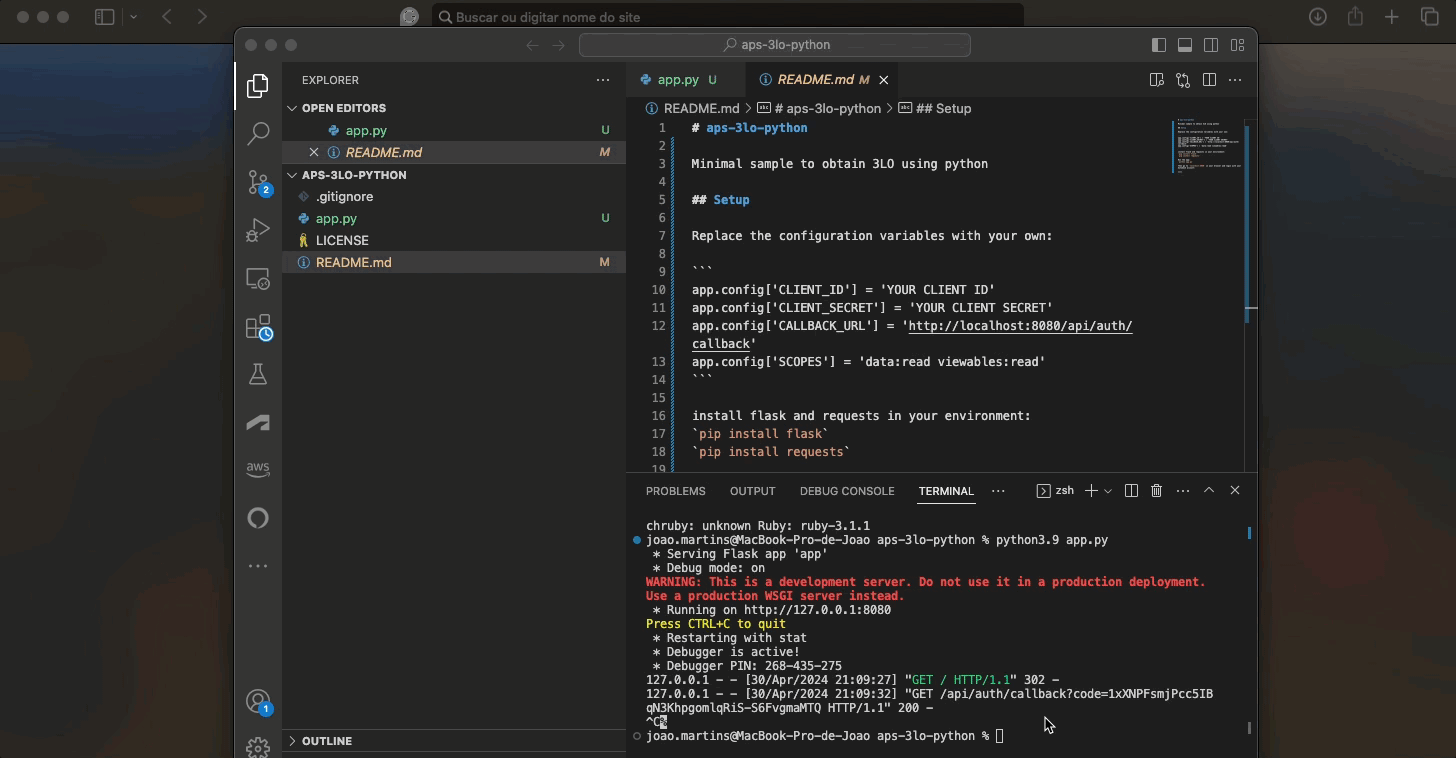Kill terminal using trash icon
This screenshot has width=1456, height=758.
[1157, 491]
